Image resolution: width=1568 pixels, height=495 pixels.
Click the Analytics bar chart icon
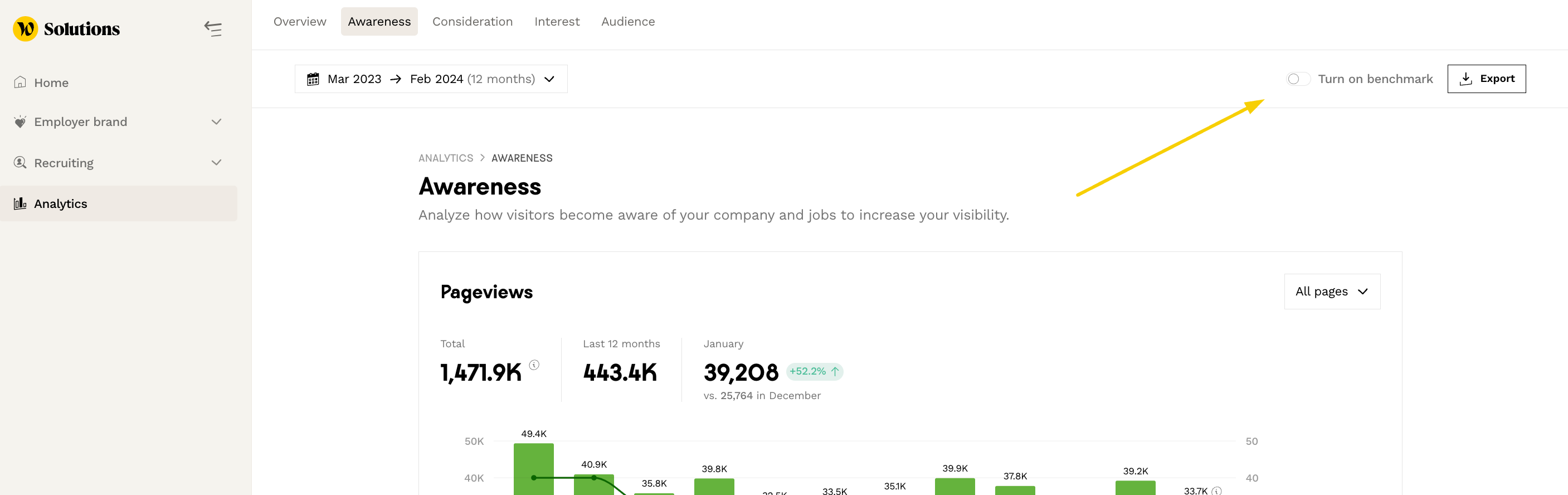pyautogui.click(x=20, y=203)
